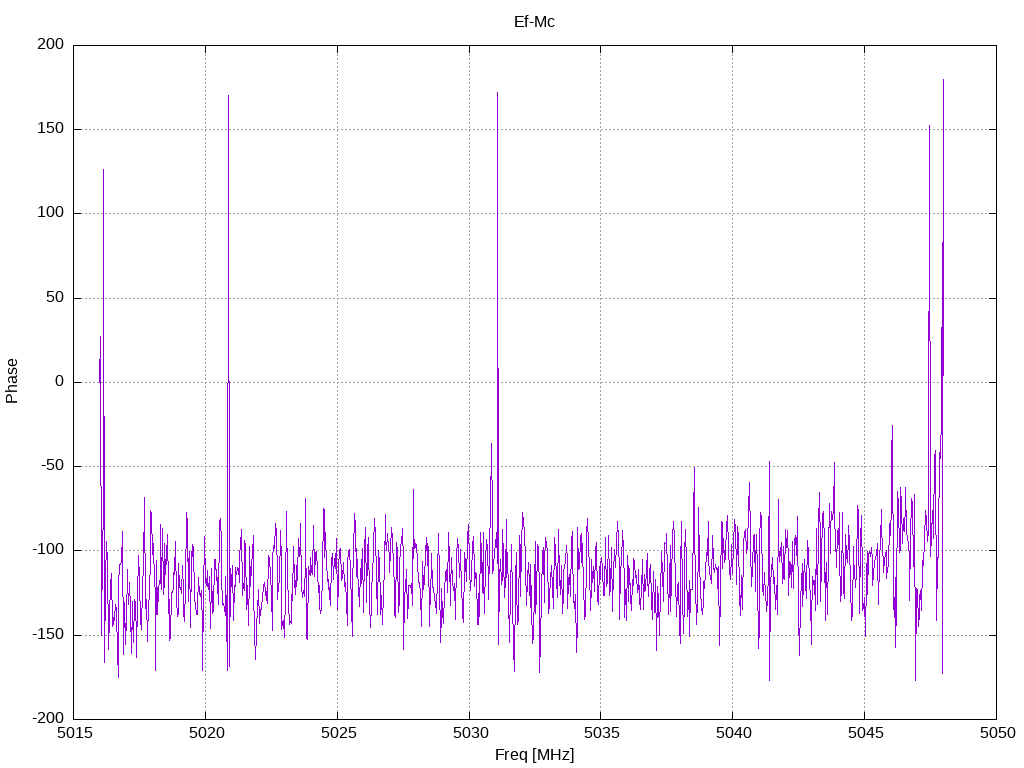Screen dimensions: 1024x768
Task: Click the Freq [MHz] x-axis label
Action: (534, 755)
